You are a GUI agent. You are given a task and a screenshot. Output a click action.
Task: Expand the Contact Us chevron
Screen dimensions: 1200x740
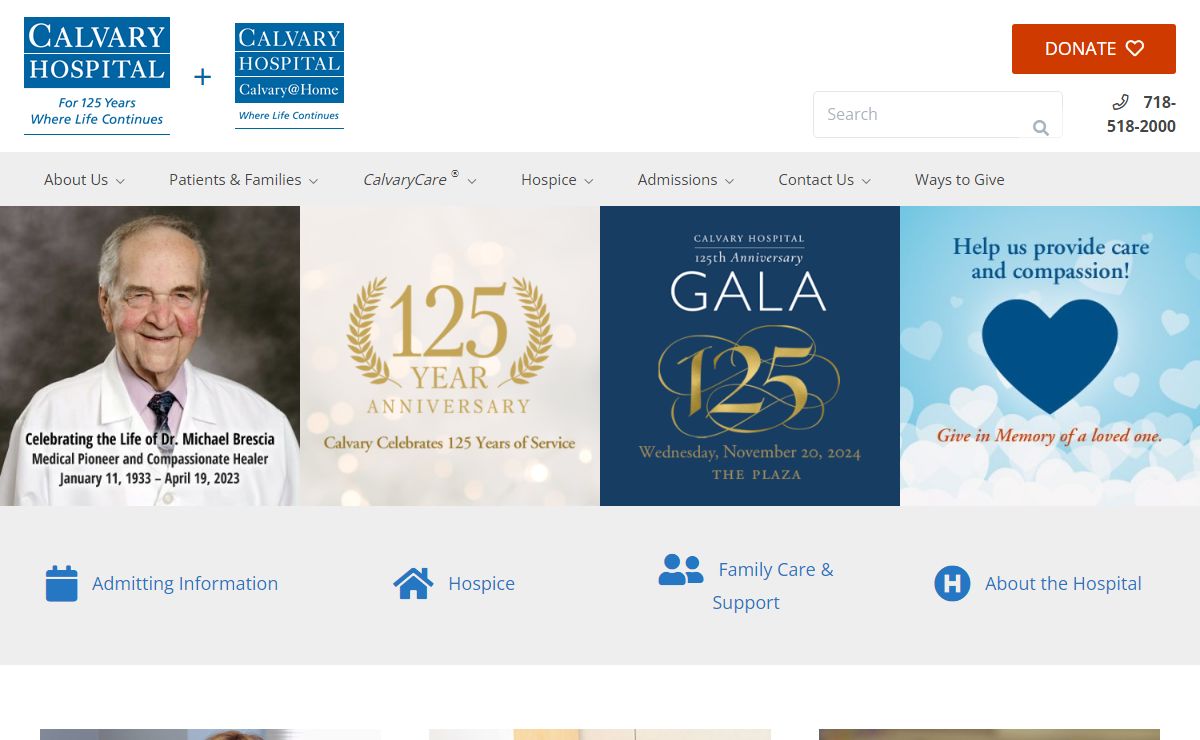(x=866, y=181)
